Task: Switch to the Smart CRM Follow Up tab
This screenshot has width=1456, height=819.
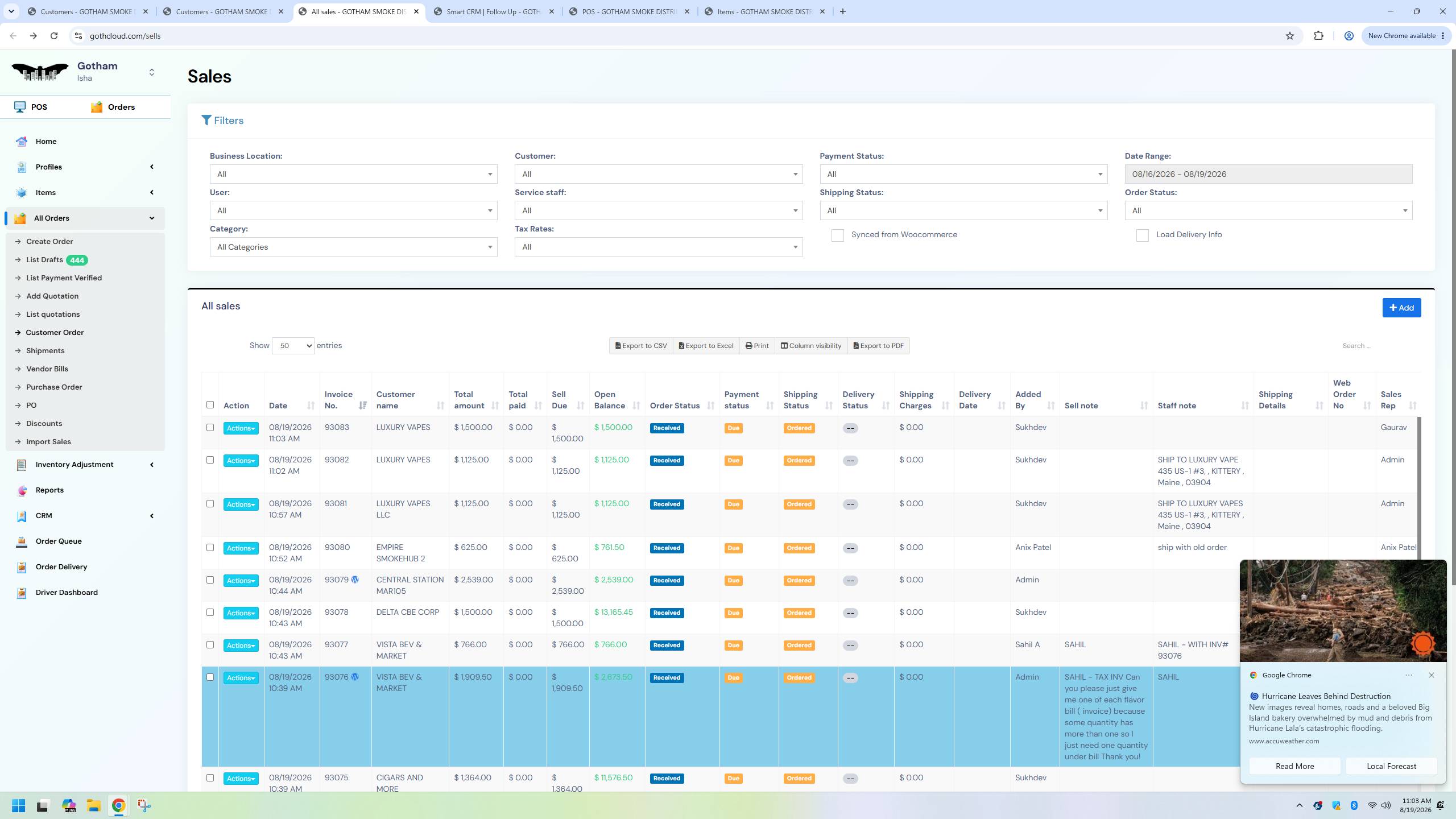Action: click(493, 11)
